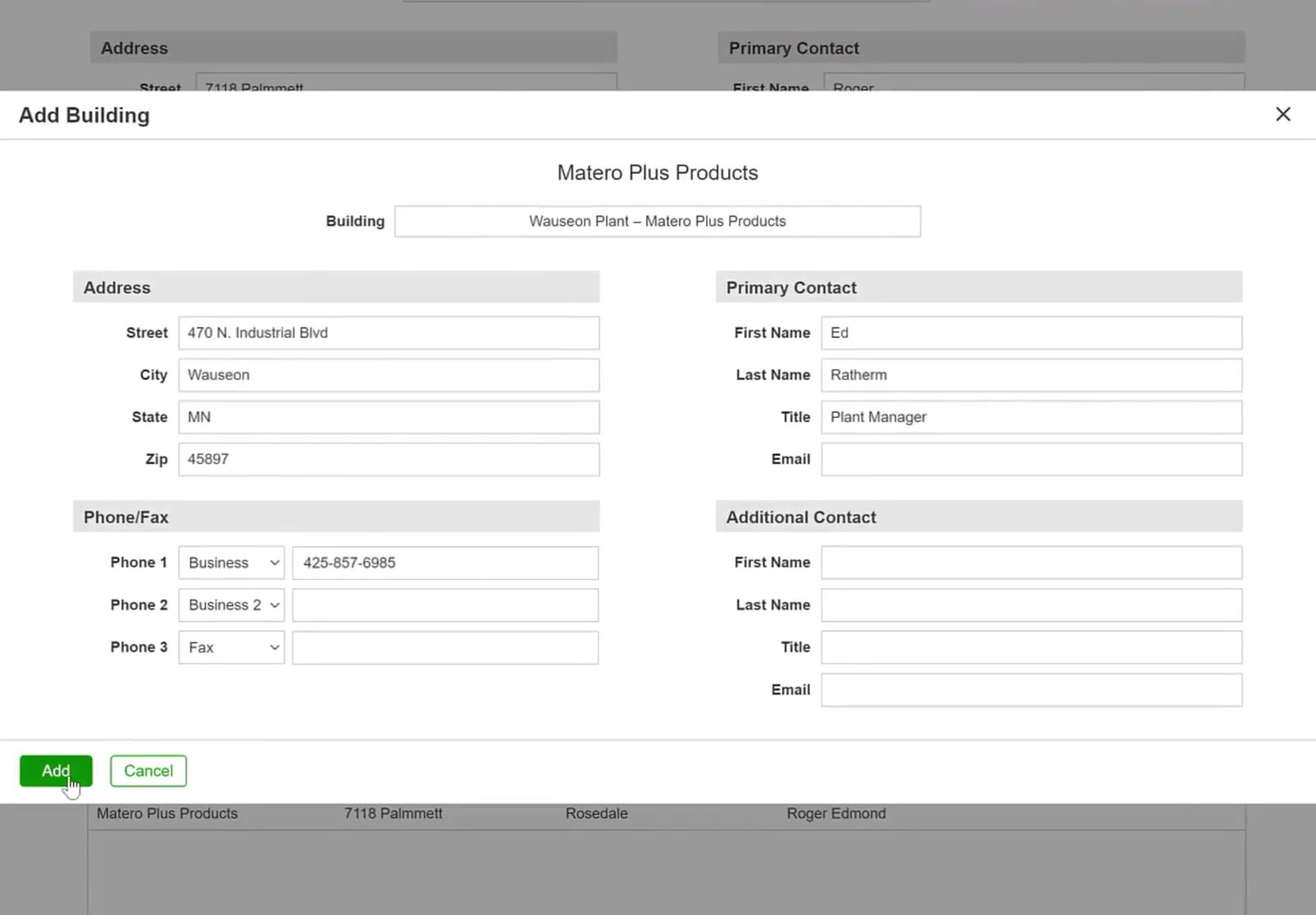Focus Primary Contact Email field
Image resolution: width=1316 pixels, height=915 pixels.
[x=1031, y=459]
